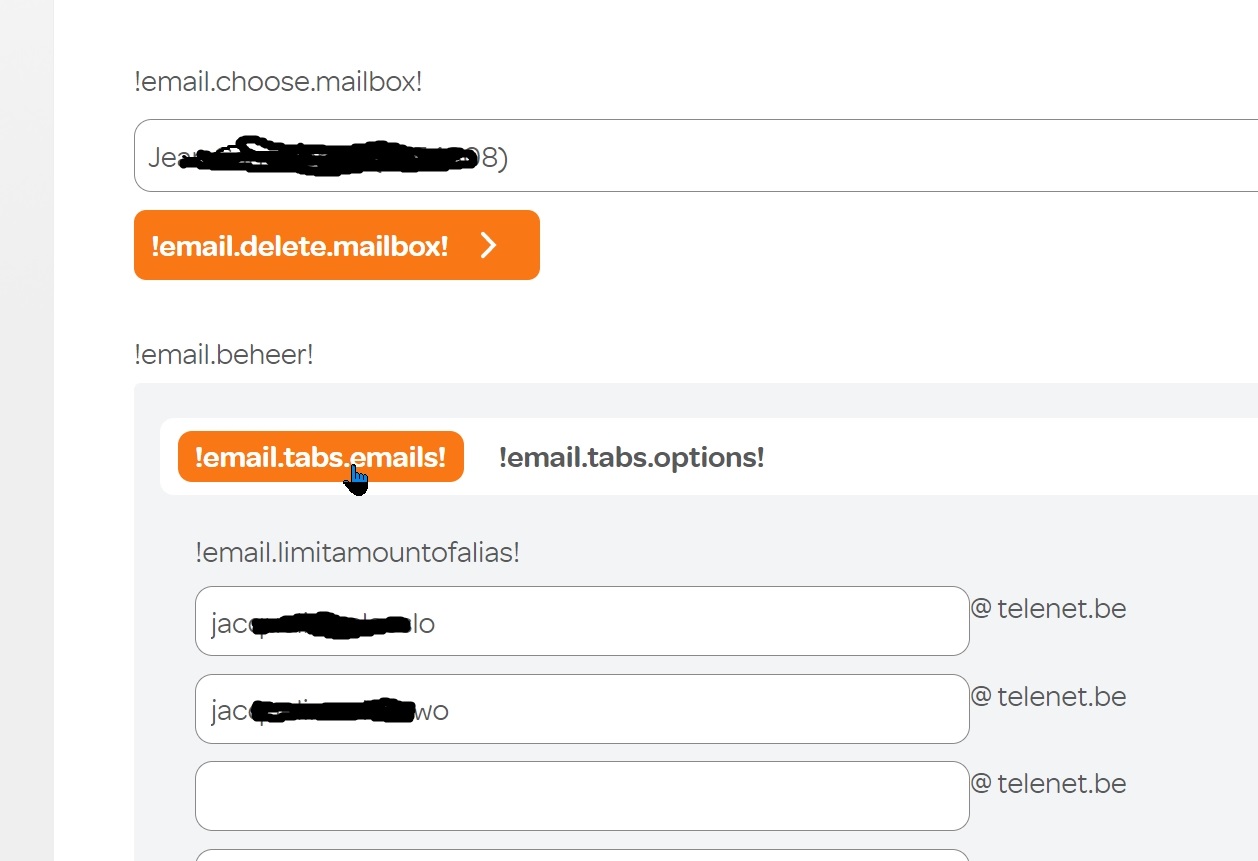Click empty white space right of delete button
1258x861 pixels.
coord(850,246)
